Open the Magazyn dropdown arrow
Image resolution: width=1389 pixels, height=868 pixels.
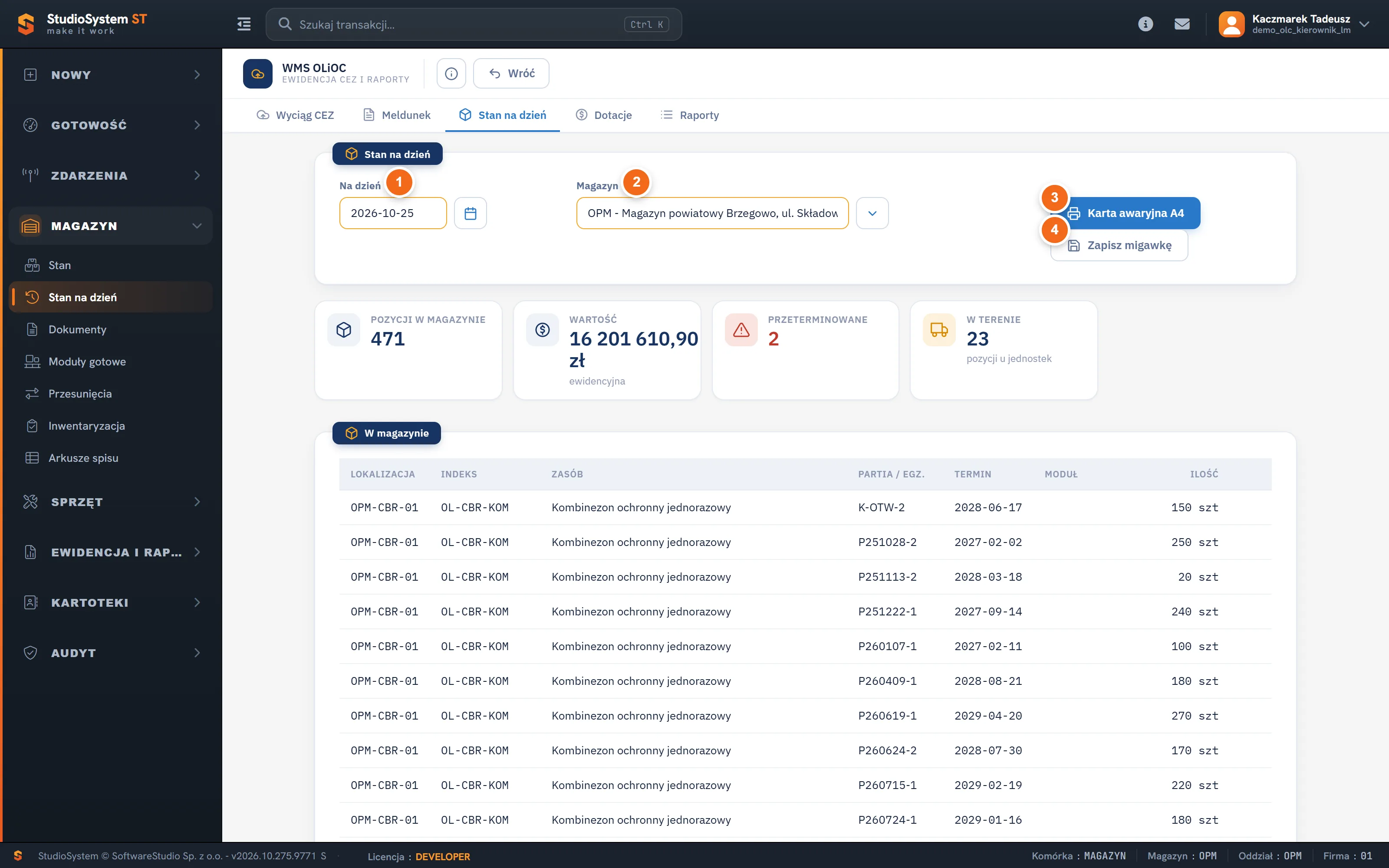coord(872,213)
